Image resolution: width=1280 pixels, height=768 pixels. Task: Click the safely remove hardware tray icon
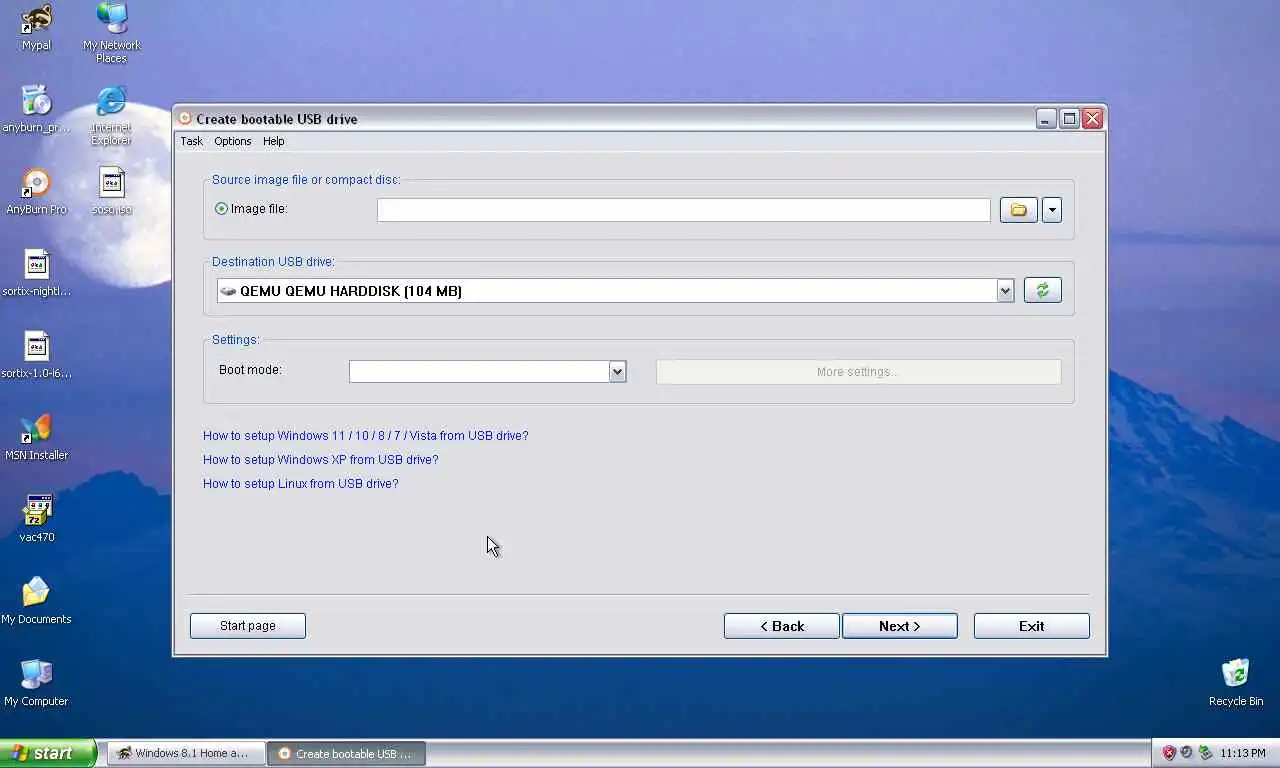[1205, 753]
